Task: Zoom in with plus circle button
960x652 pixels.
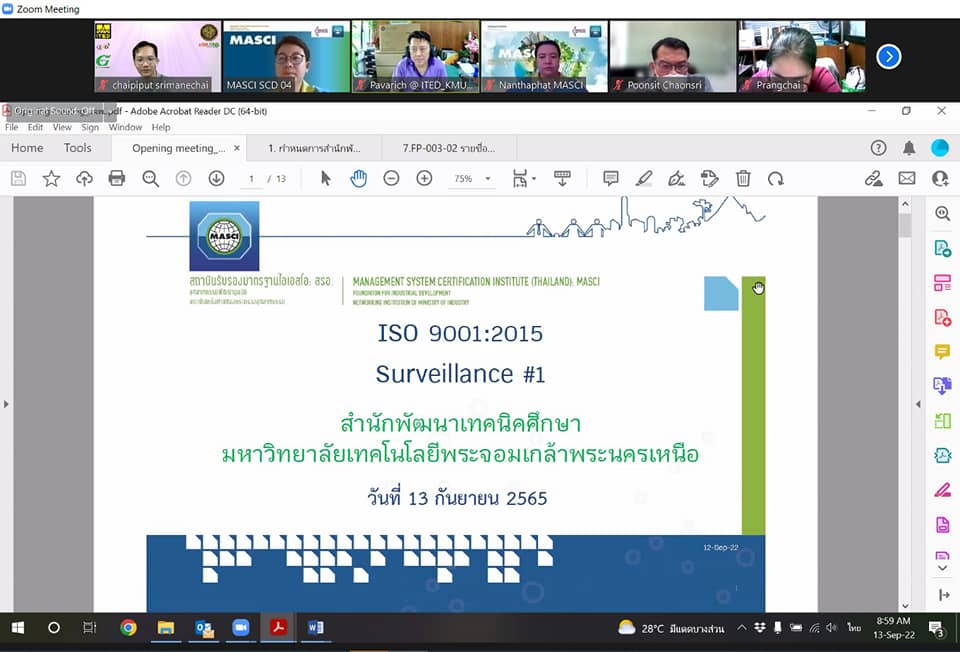Action: click(424, 179)
